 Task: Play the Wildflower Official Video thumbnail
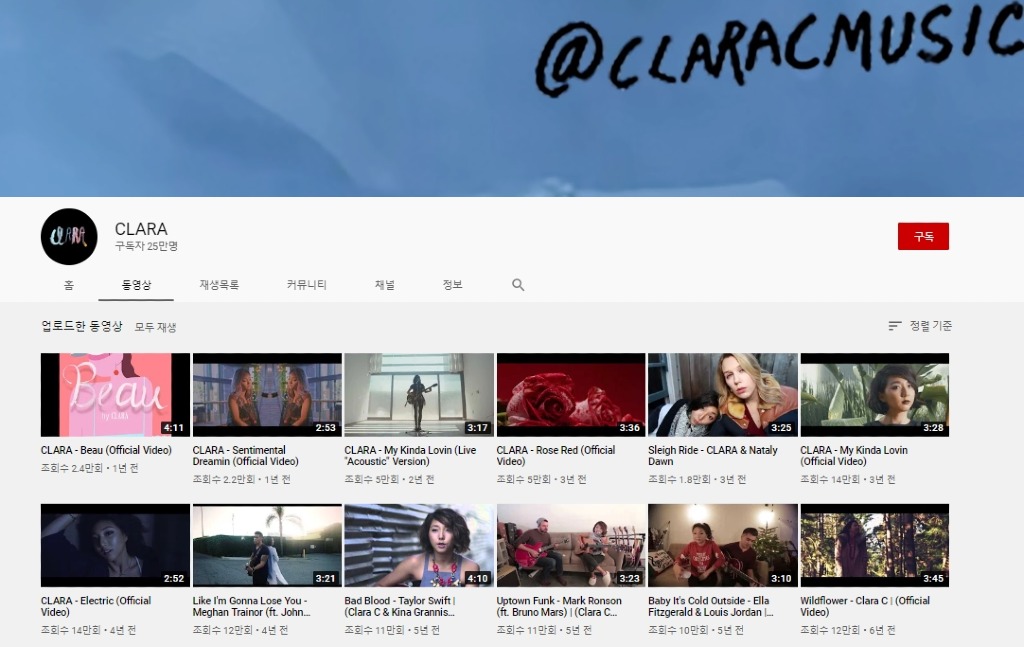(874, 546)
